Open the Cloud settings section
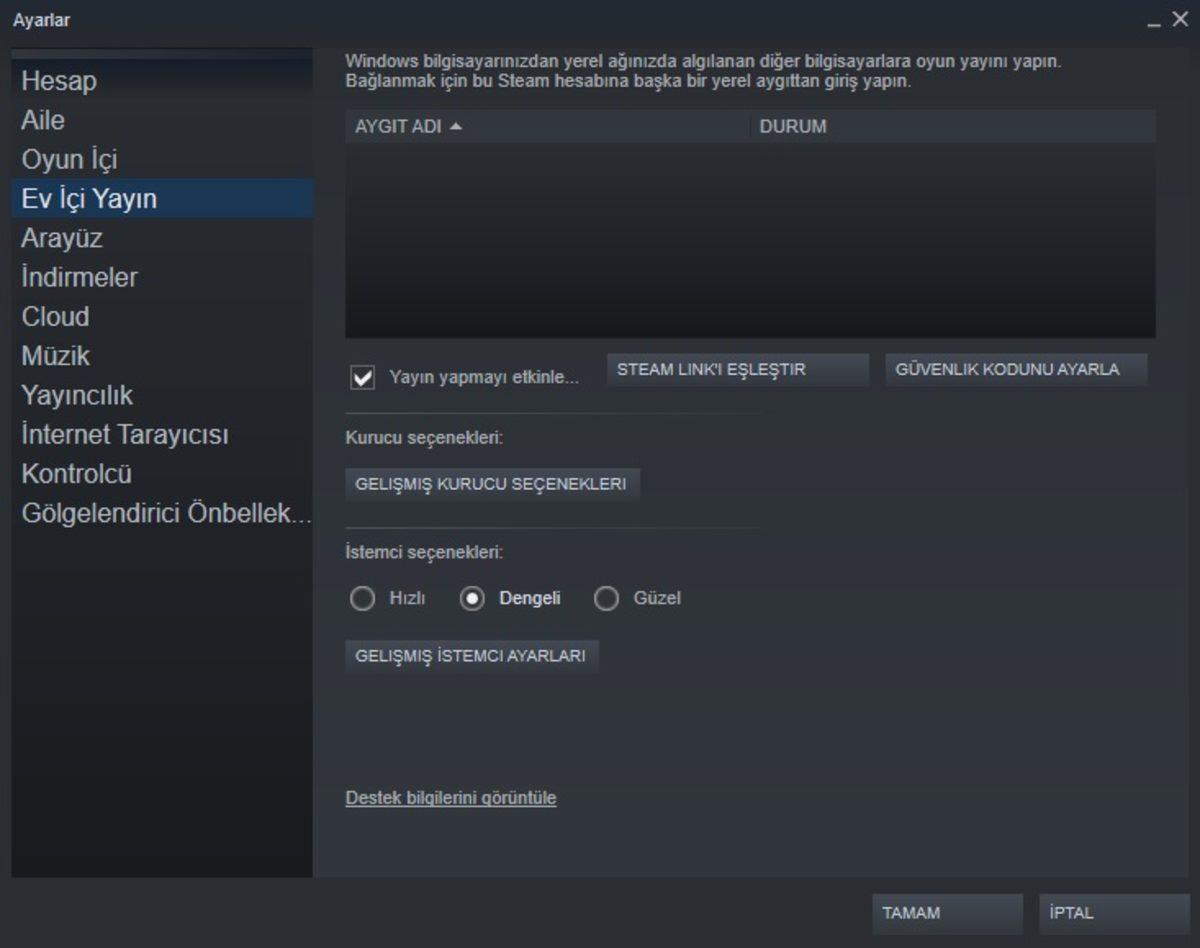This screenshot has height=948, width=1200. (54, 317)
